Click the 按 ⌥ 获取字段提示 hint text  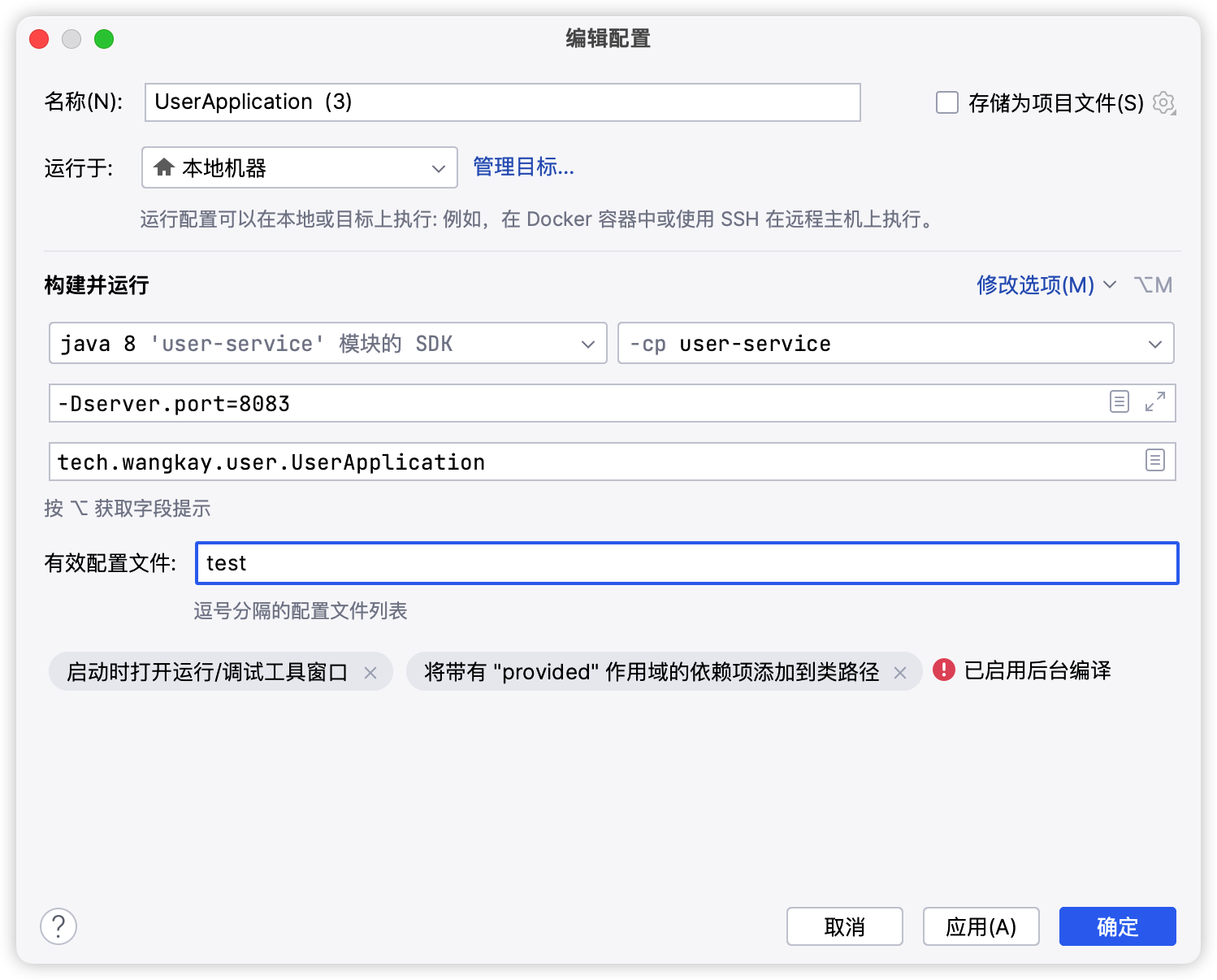pos(128,509)
